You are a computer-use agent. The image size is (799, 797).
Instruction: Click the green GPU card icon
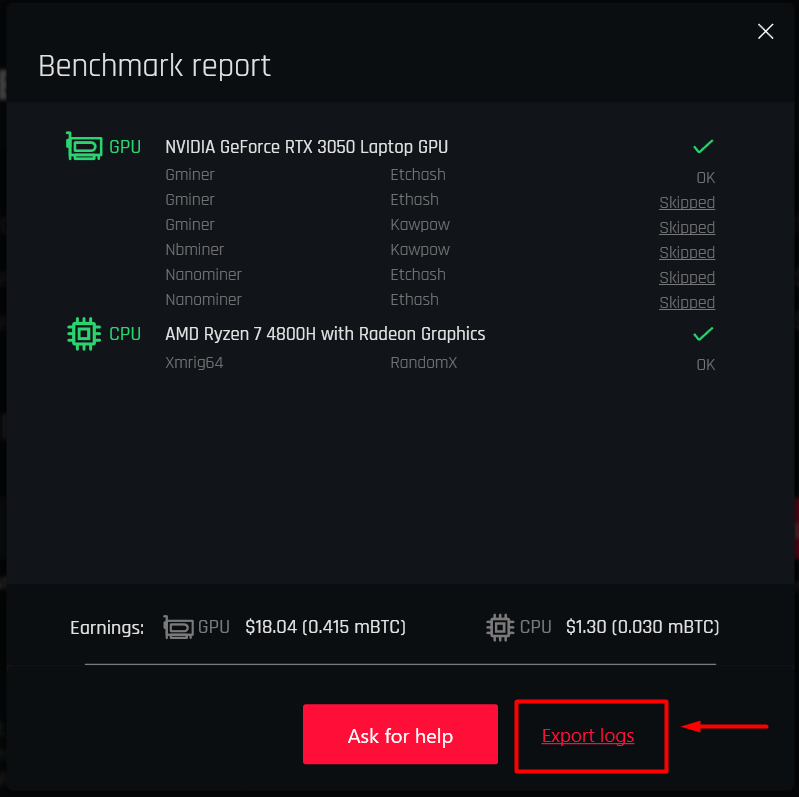coord(84,146)
